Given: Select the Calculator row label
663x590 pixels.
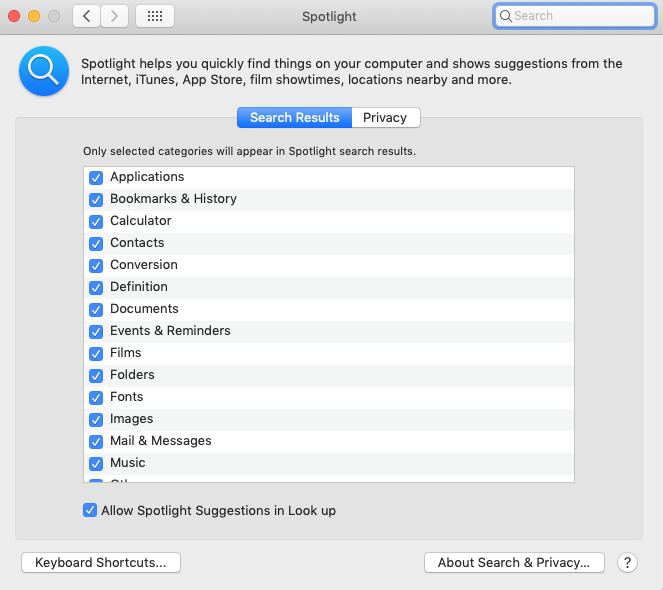Looking at the screenshot, I should tap(141, 221).
